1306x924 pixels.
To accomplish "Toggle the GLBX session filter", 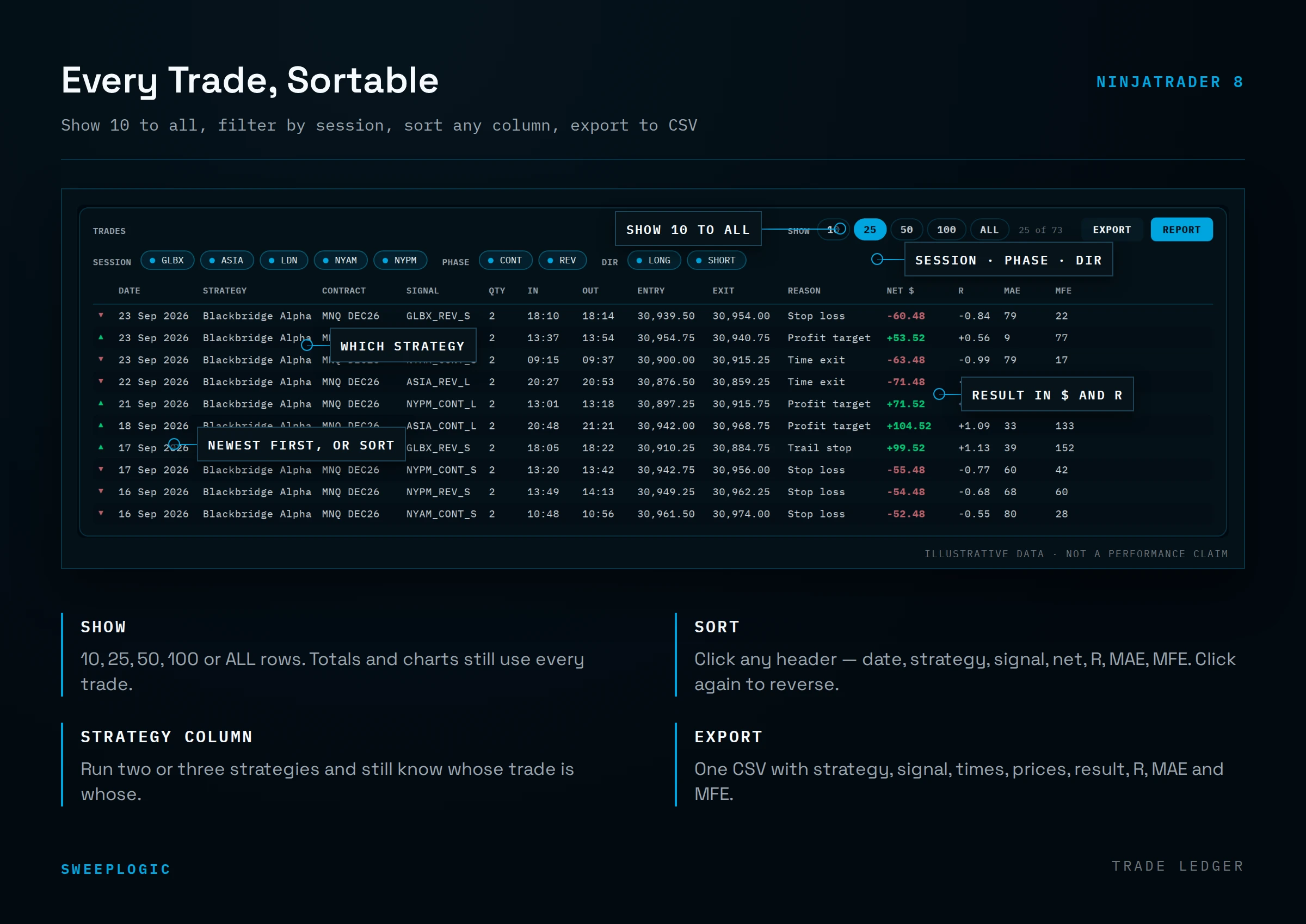I will tap(167, 260).
